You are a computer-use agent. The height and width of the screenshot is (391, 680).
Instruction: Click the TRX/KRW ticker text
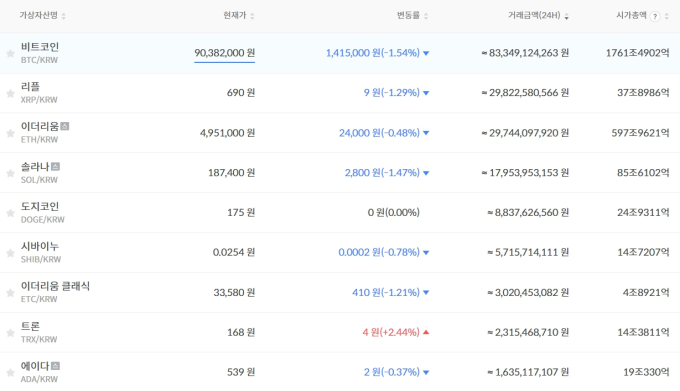click(x=39, y=339)
